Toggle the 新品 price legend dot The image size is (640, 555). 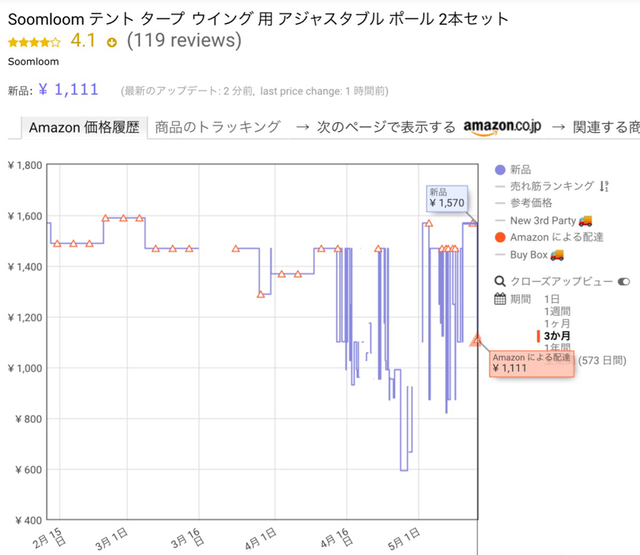click(500, 170)
